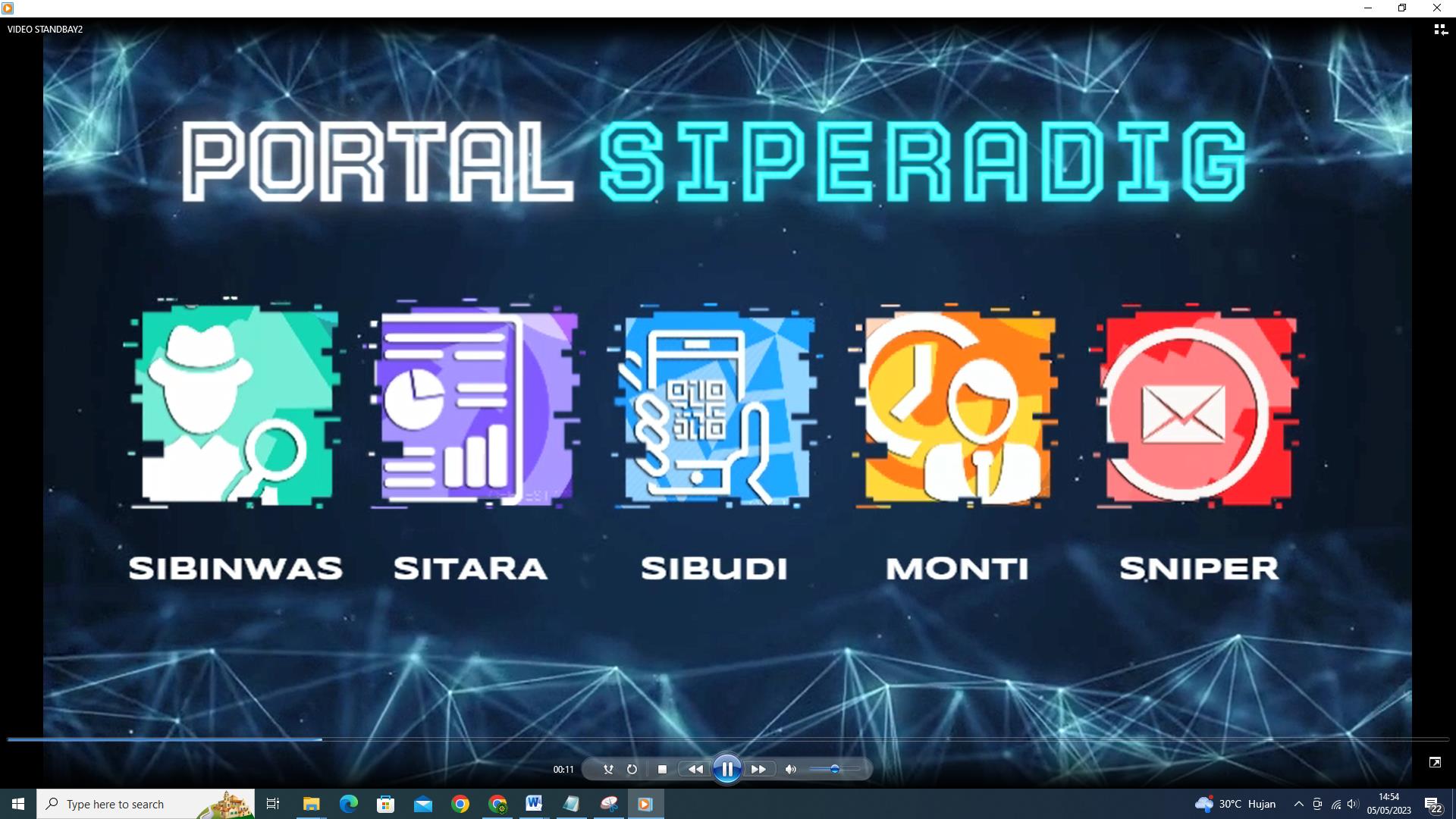This screenshot has width=1456, height=819.
Task: Adjust the player volume slider
Action: pyautogui.click(x=834, y=769)
